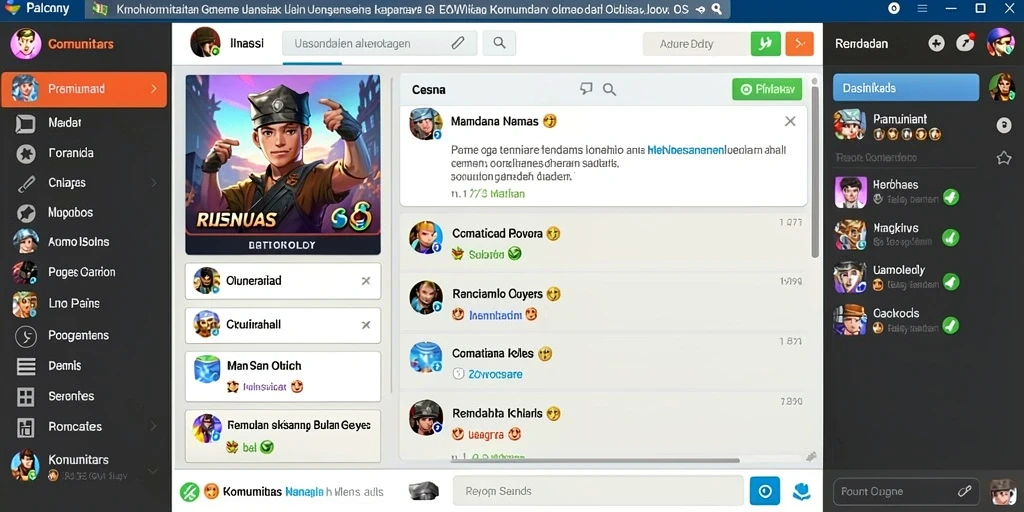Click the Comunitars profile avatar at top left
Viewport: 1024px width, 512px height.
(x=25, y=44)
